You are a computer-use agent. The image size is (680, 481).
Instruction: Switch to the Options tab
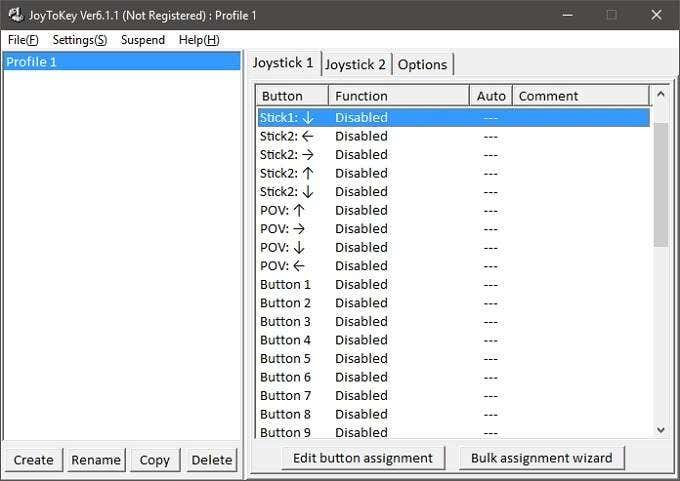pyautogui.click(x=422, y=64)
